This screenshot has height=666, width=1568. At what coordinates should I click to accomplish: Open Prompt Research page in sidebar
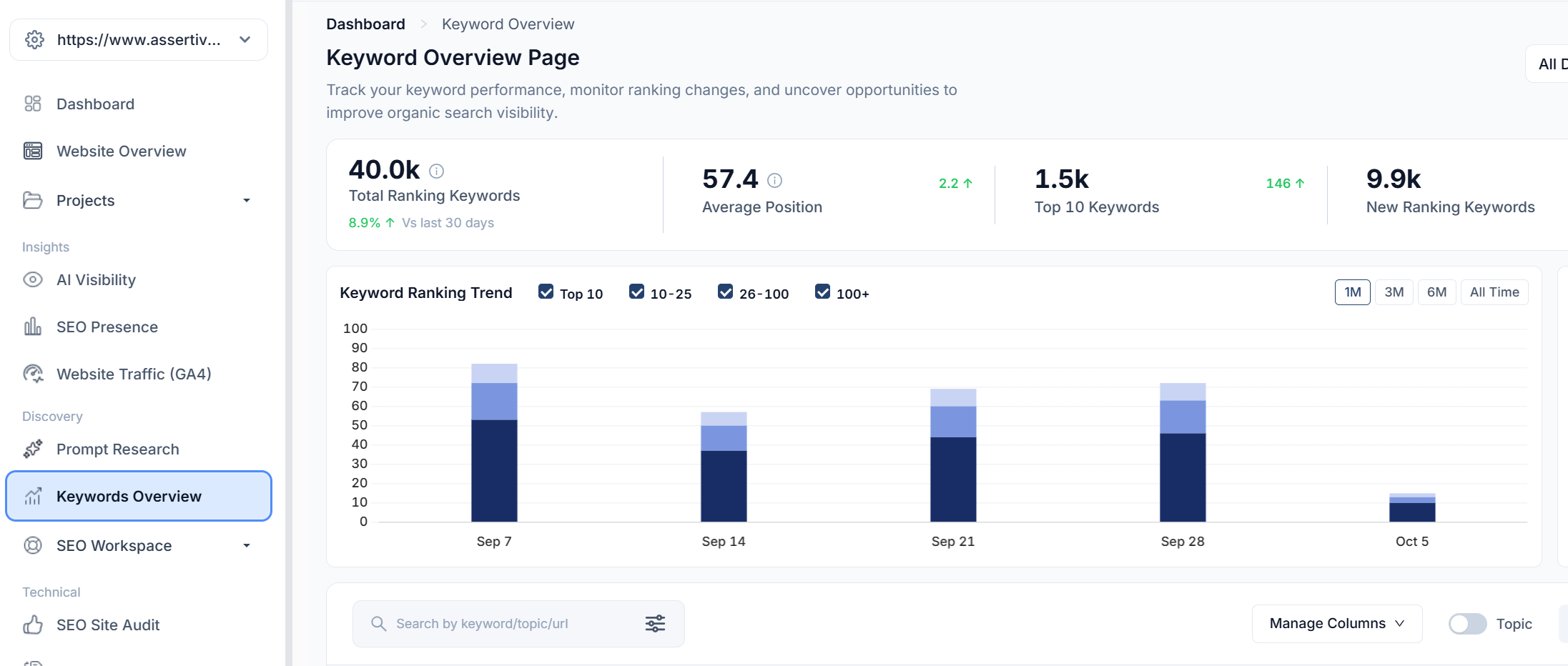(x=118, y=449)
